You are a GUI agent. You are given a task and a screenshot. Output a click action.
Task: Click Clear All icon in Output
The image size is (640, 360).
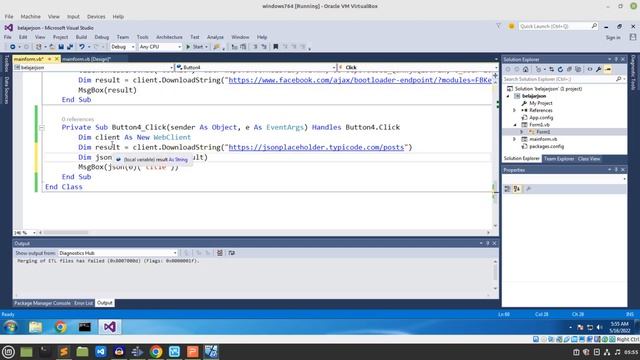(220, 253)
